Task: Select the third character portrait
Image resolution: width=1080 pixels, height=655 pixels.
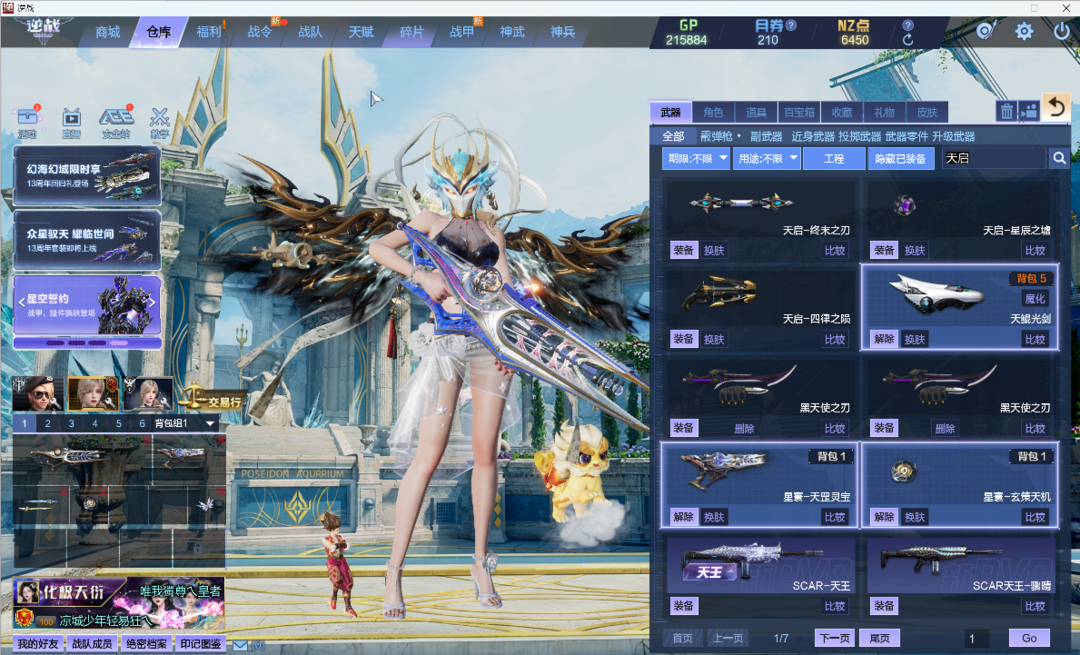Action: point(148,393)
